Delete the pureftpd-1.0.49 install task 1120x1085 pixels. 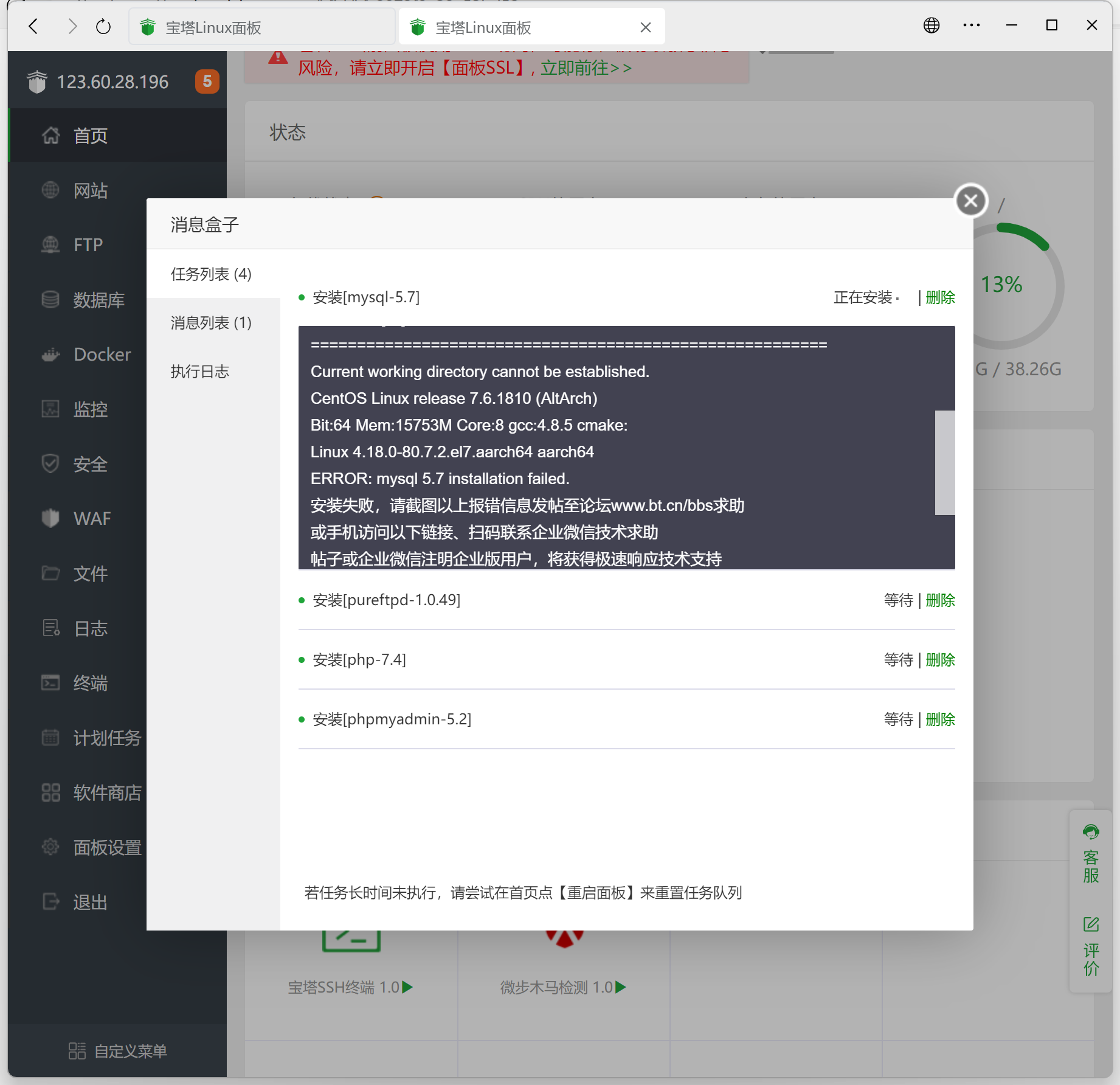click(940, 600)
